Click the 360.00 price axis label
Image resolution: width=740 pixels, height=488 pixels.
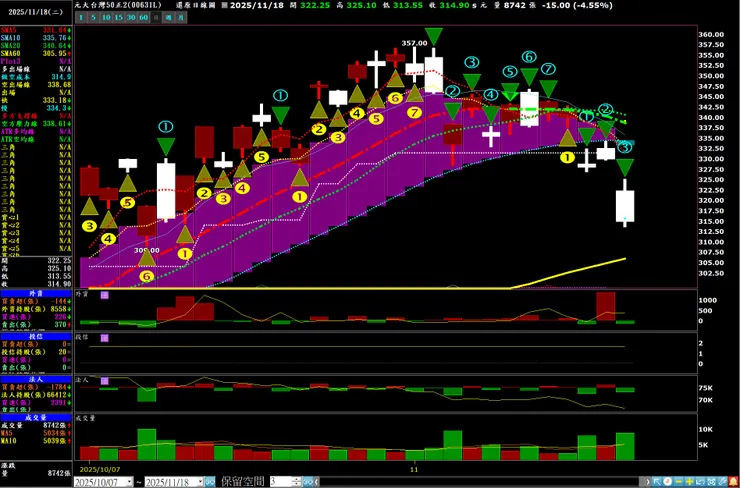(x=711, y=34)
